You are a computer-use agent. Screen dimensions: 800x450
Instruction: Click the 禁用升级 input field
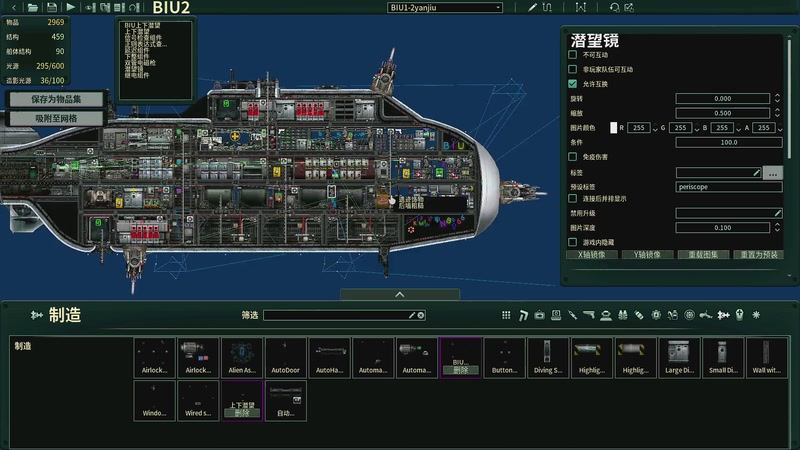(x=729, y=213)
